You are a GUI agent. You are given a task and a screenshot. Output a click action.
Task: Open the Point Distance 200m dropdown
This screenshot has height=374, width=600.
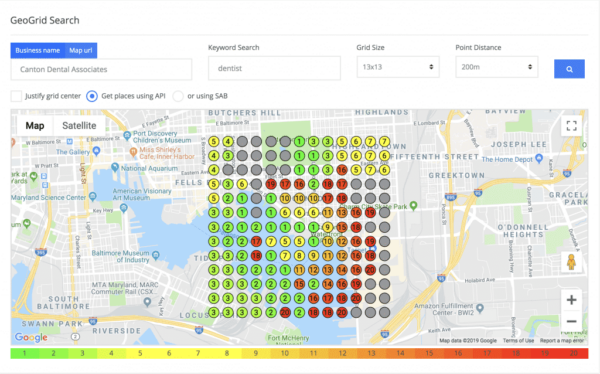pos(497,67)
